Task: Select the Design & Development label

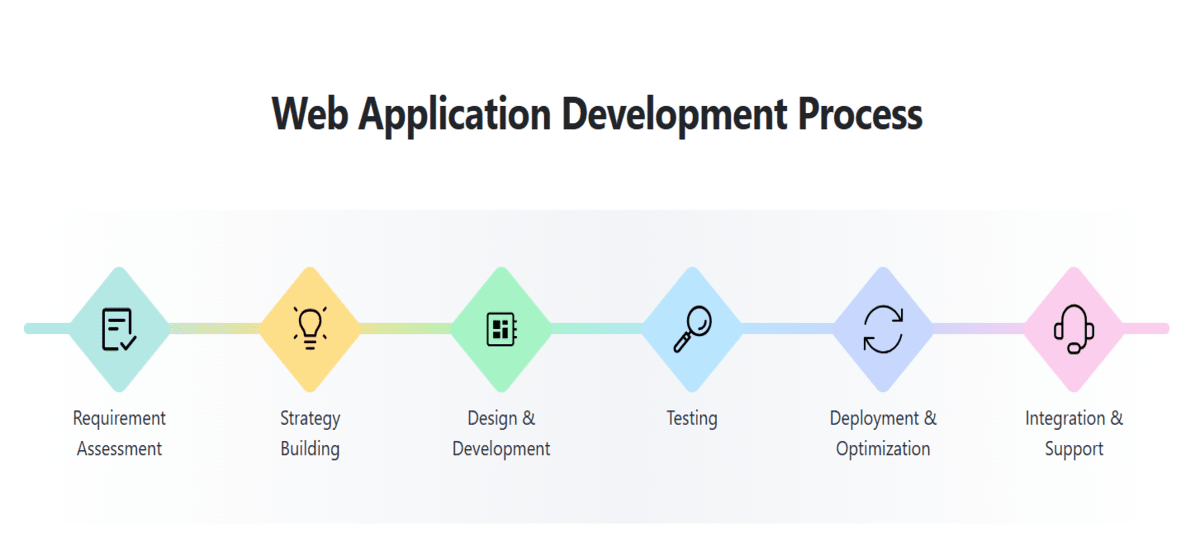Action: (x=501, y=433)
